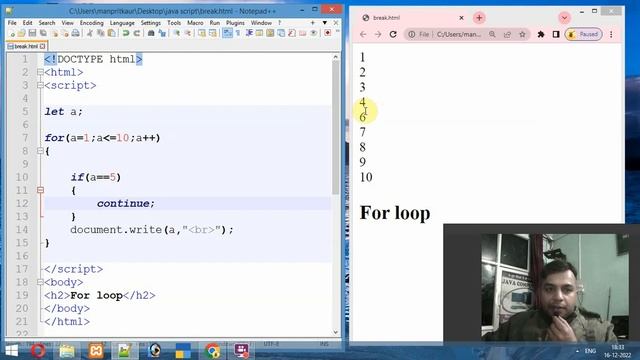Click the Zoom Out toolbar icon
640x360 pixels.
[187, 33]
